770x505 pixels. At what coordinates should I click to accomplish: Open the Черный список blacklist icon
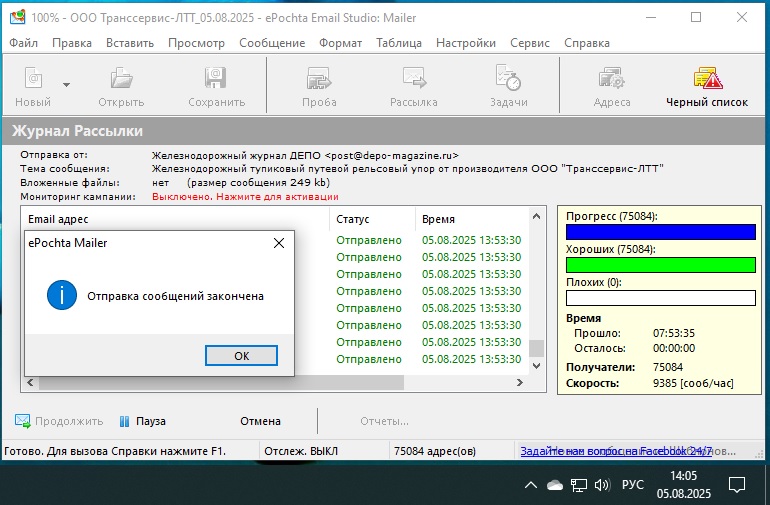coord(707,78)
